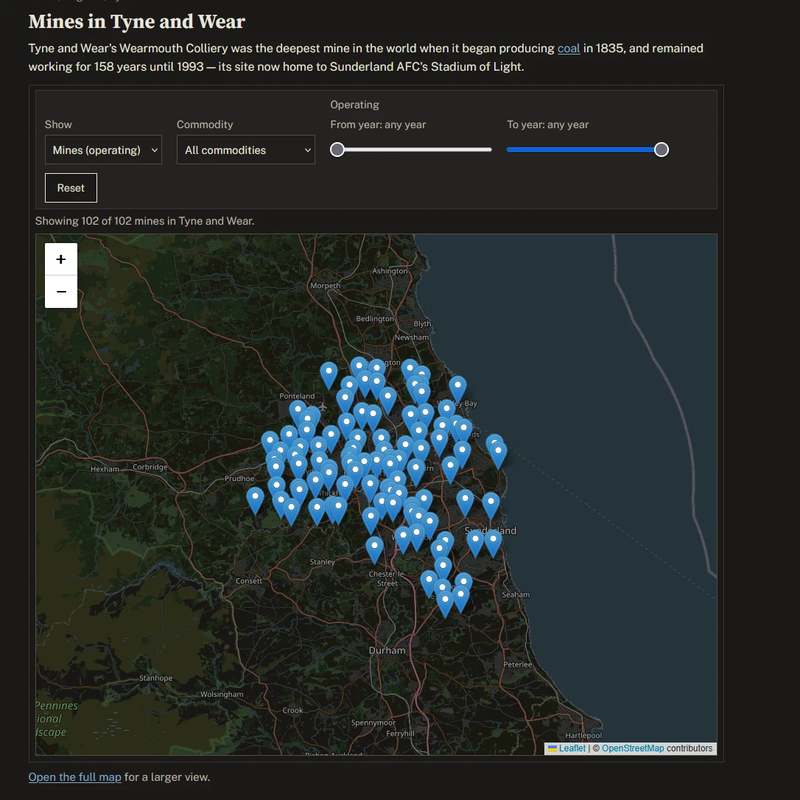Click the 'To year: any year' label
Viewport: 800px width, 800px height.
pyautogui.click(x=548, y=124)
